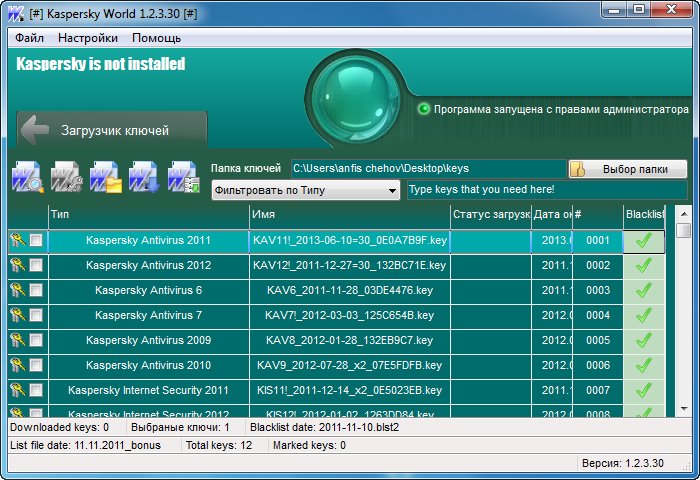
Task: Select the KAV12!_2011-12-27=30_132BC71E.key file name
Action: click(350, 265)
